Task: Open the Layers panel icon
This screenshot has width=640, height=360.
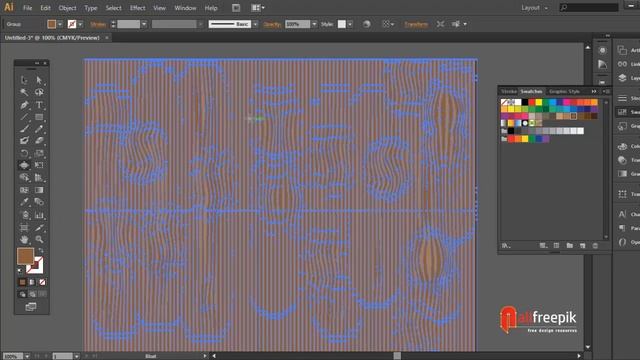Action: point(622,78)
